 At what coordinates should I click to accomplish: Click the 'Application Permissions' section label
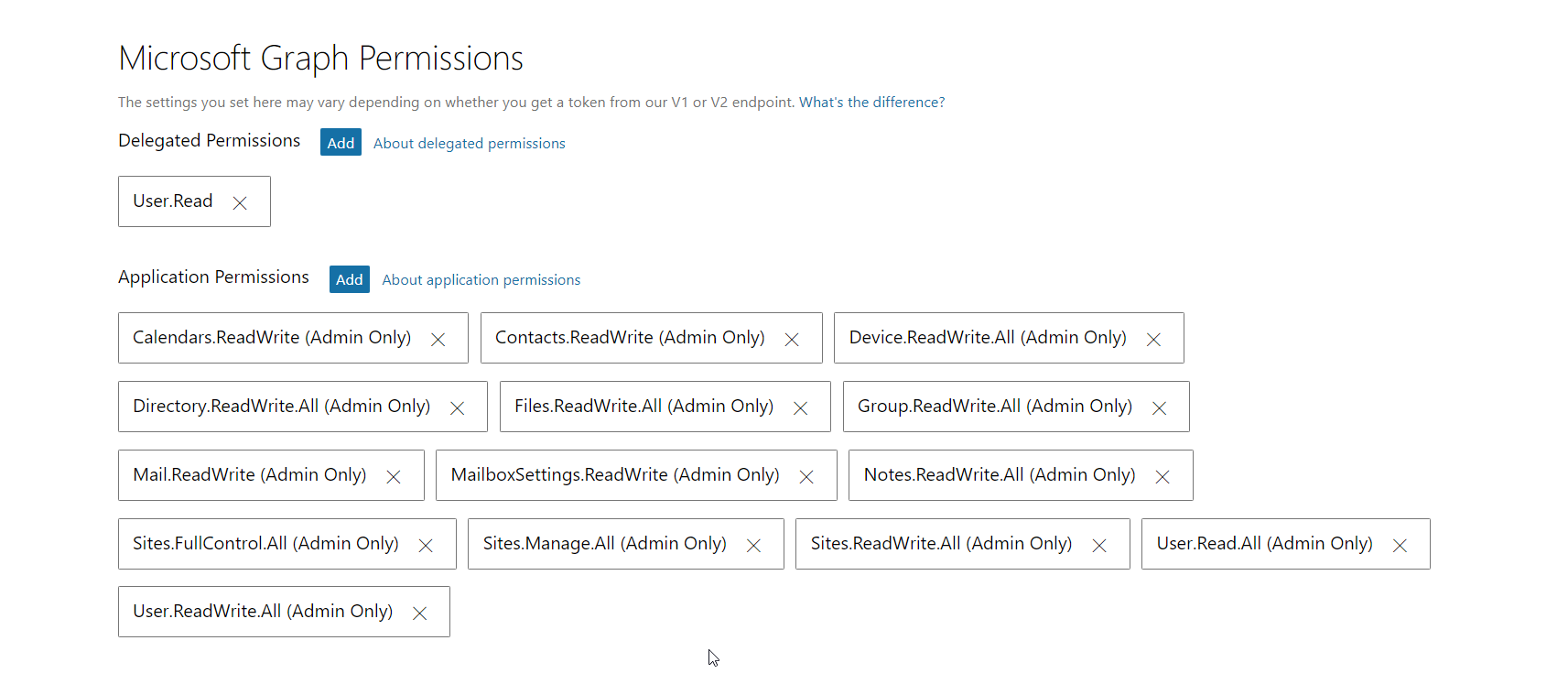point(214,277)
